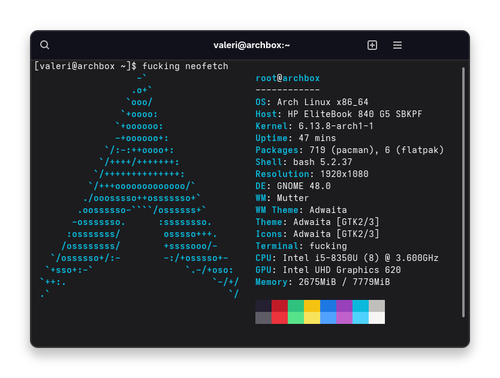This screenshot has height=378, width=500.
Task: Open the terminal search magnifier icon
Action: point(45,45)
